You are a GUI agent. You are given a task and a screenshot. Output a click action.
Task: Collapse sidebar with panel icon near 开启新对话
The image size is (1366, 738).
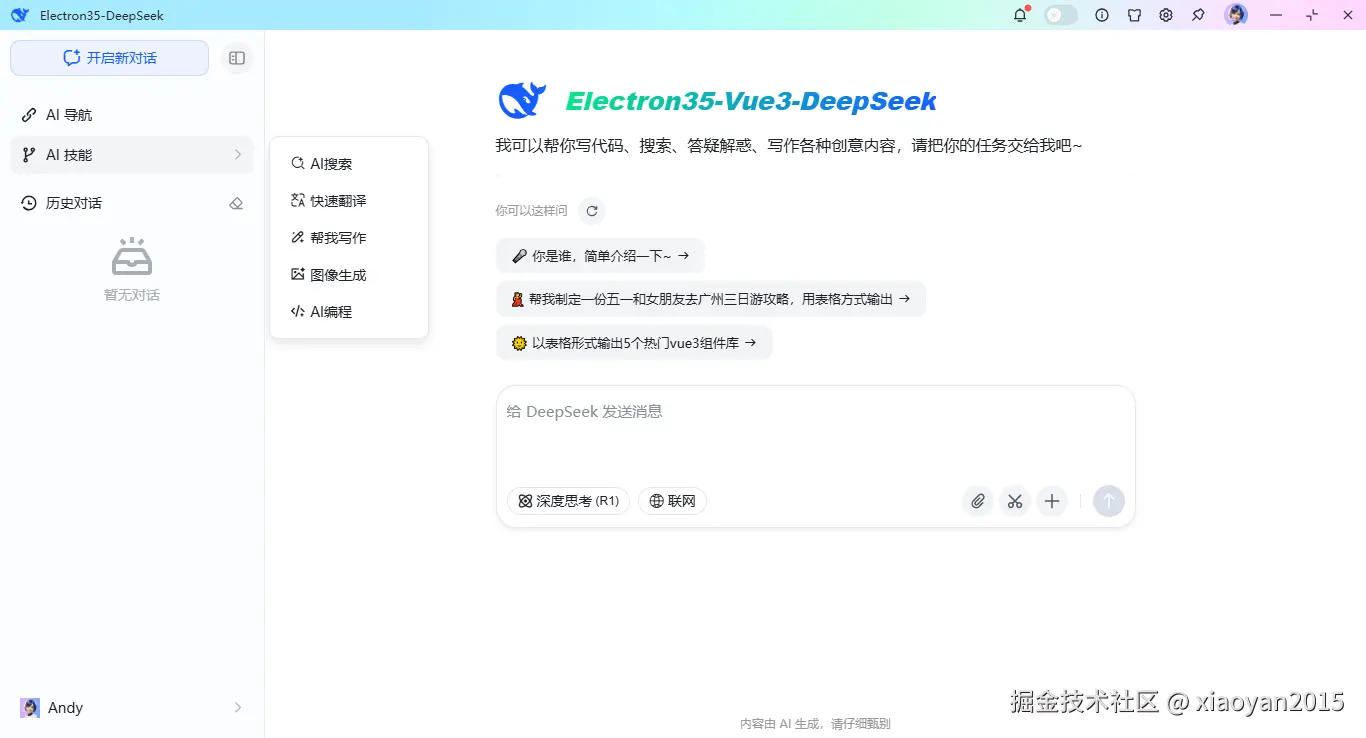tap(237, 58)
